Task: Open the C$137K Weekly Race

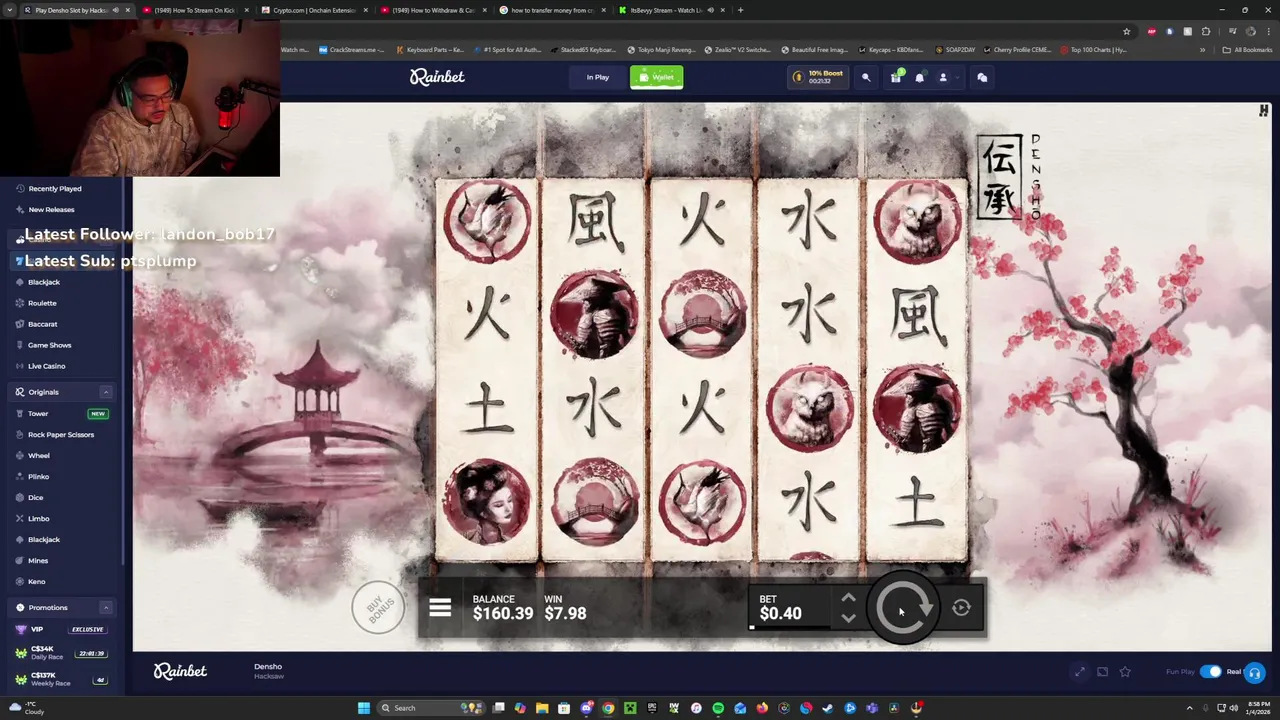Action: coord(62,679)
